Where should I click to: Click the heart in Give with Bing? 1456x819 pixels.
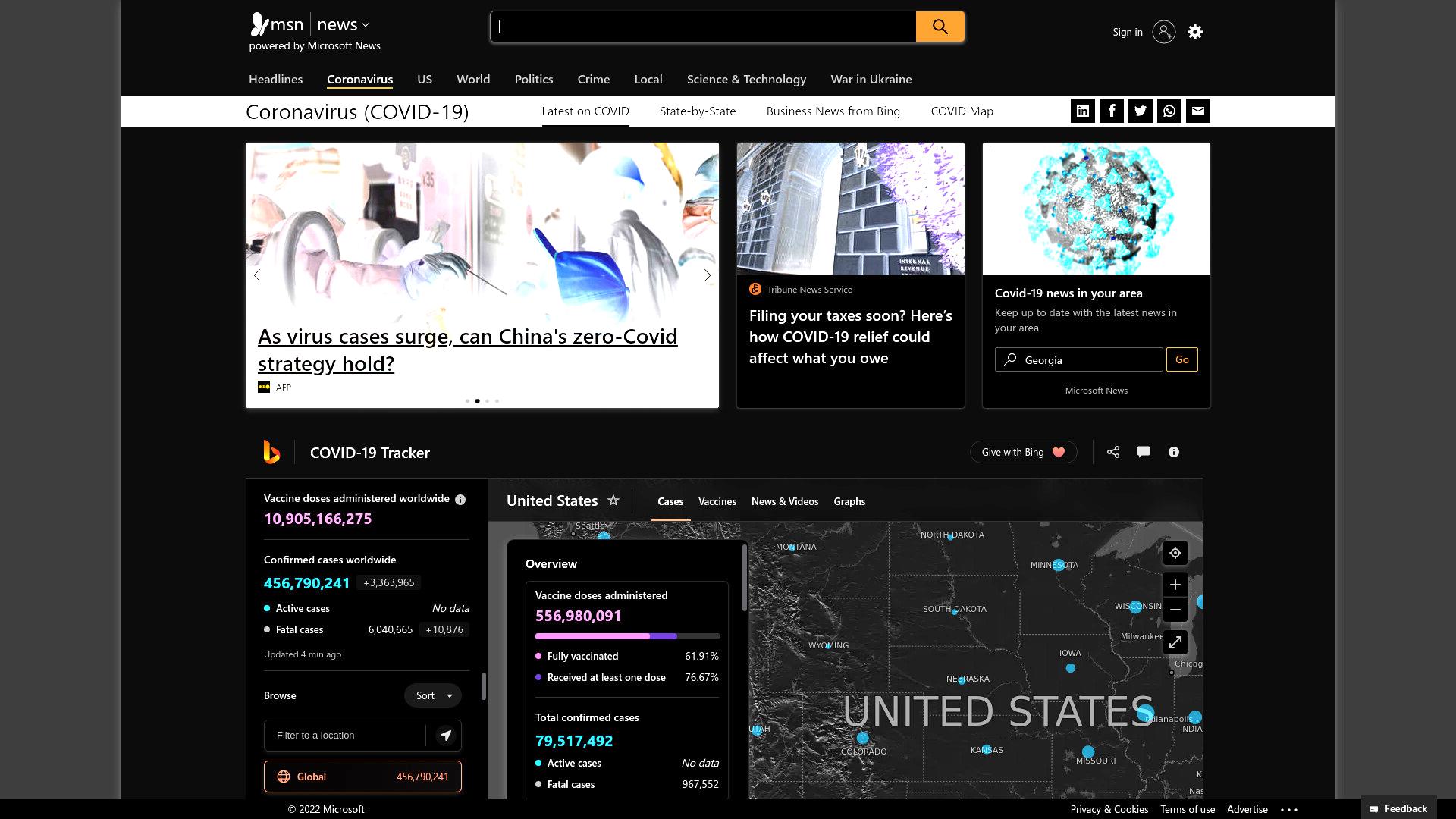(x=1059, y=452)
